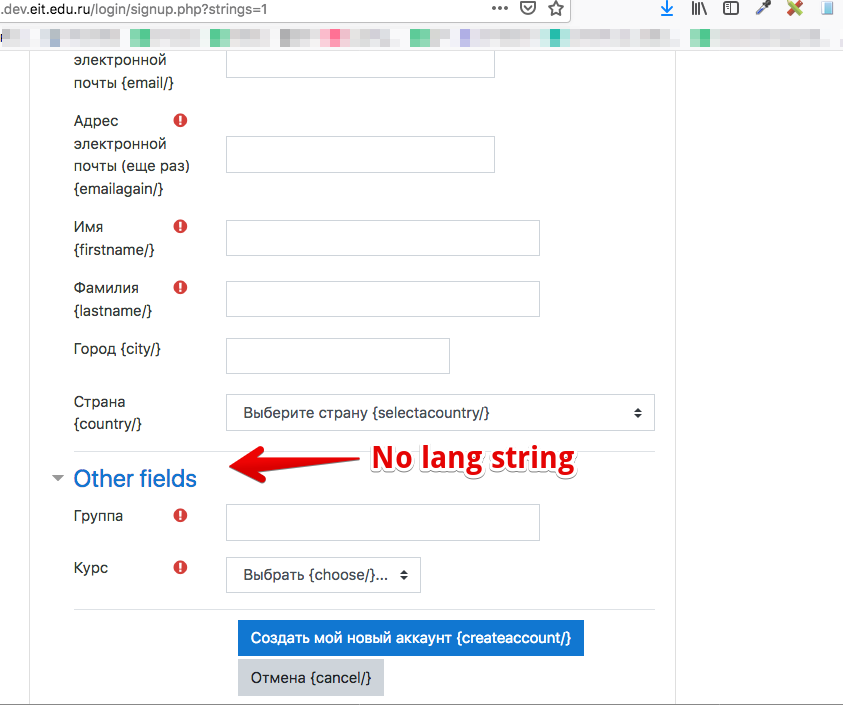
Task: Click the email address input field
Action: coord(360,65)
